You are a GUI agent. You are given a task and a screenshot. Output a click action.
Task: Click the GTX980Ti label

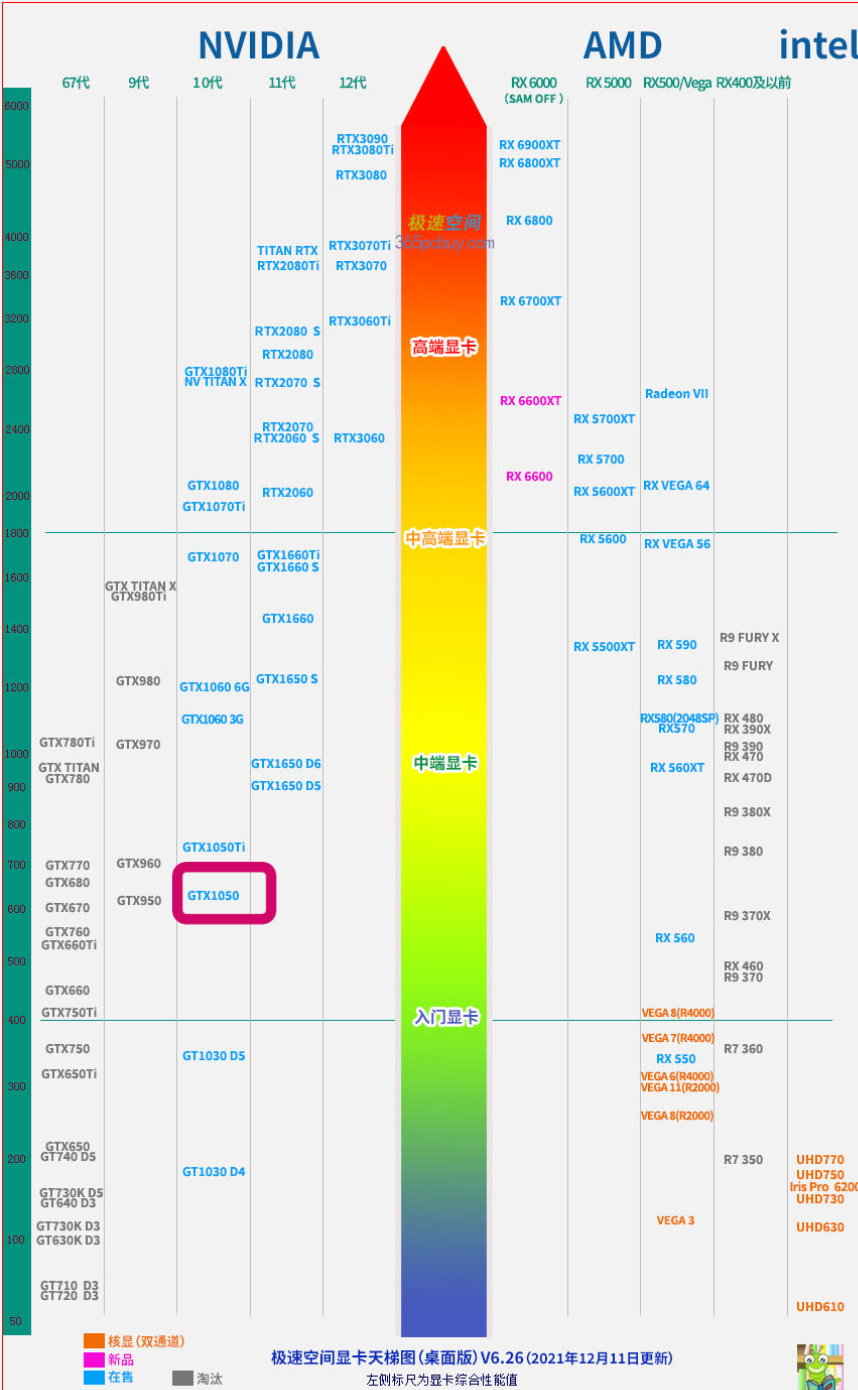coord(139,597)
